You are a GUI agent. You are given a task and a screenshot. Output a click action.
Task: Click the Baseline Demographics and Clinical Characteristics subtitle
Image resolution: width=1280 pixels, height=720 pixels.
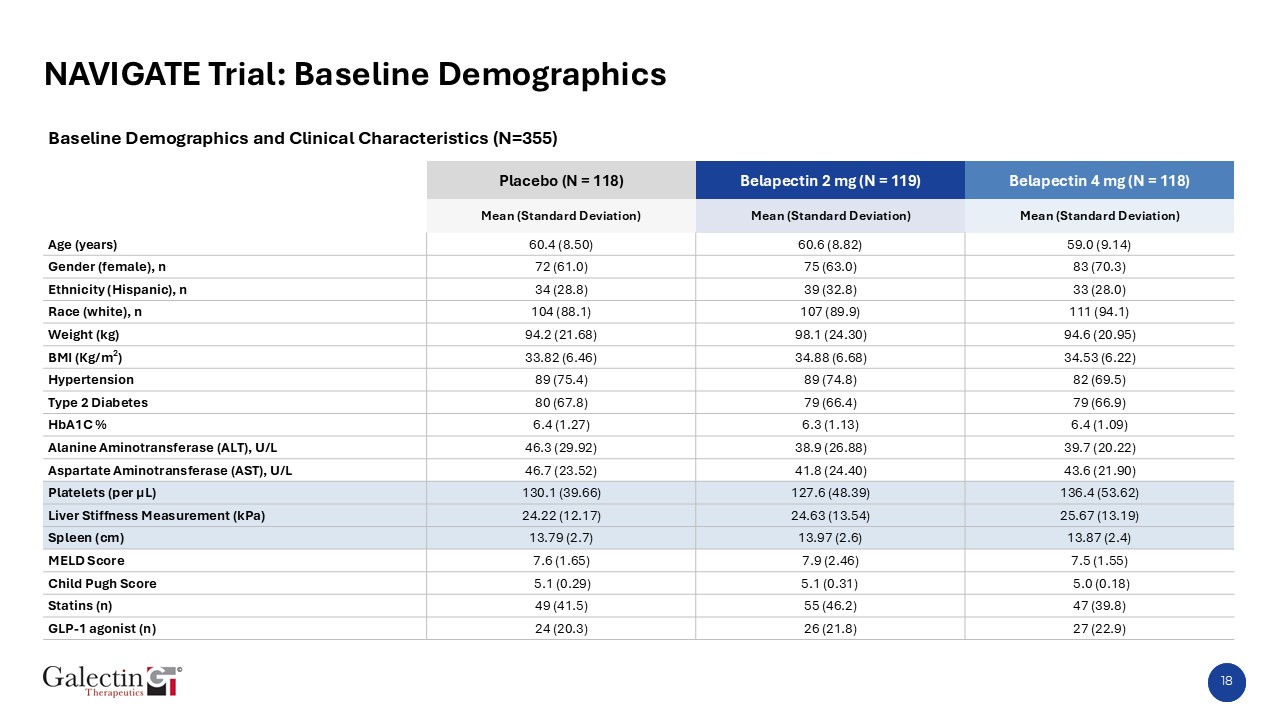(x=302, y=138)
